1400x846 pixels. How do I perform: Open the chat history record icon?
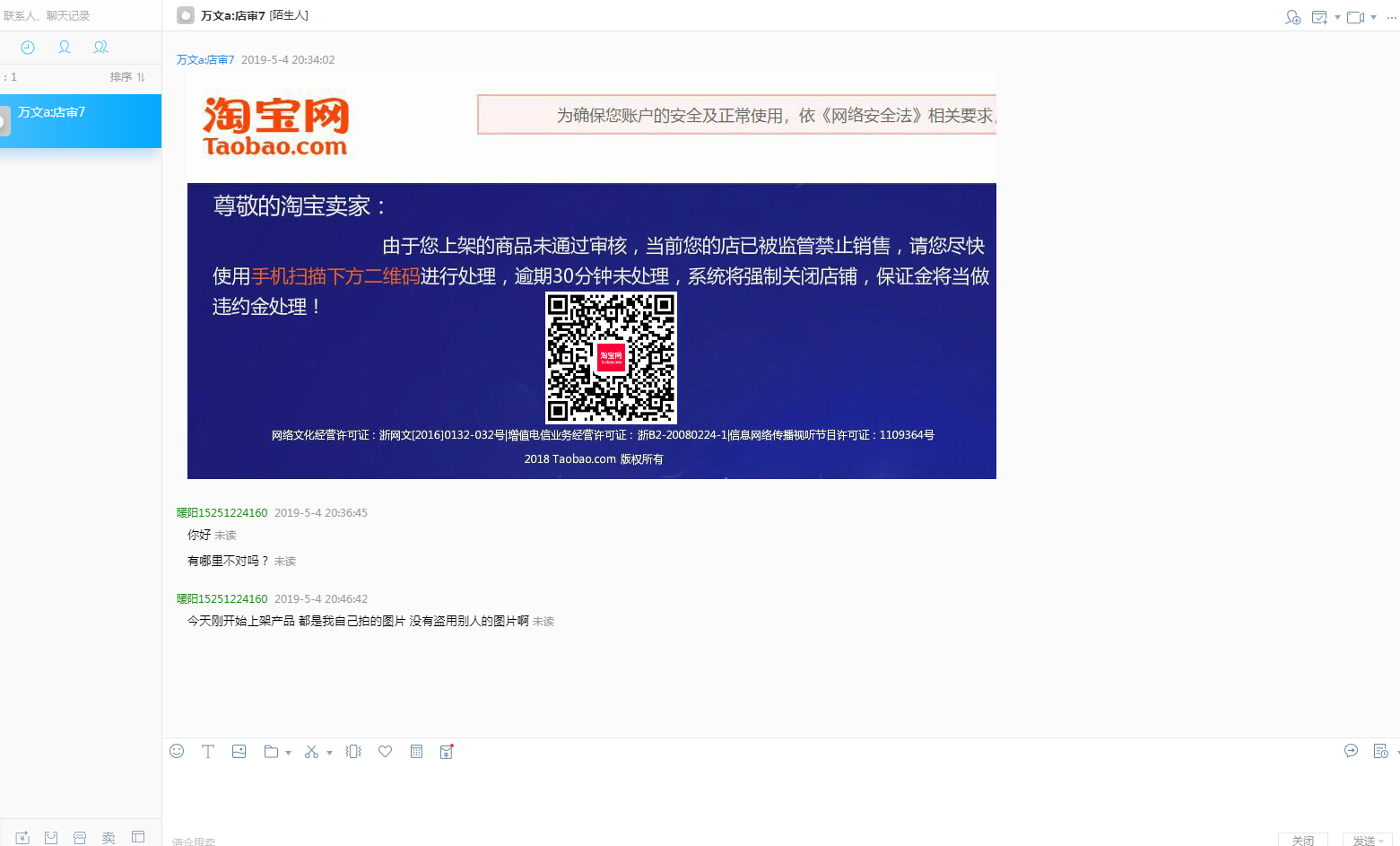click(1381, 751)
